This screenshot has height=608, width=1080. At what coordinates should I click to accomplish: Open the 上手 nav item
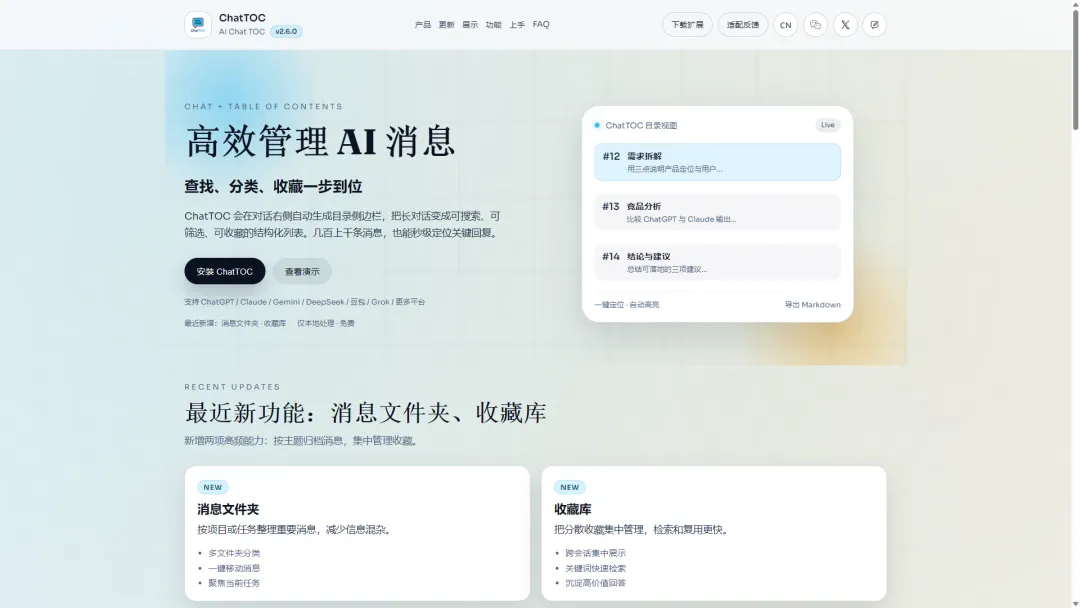coord(517,25)
